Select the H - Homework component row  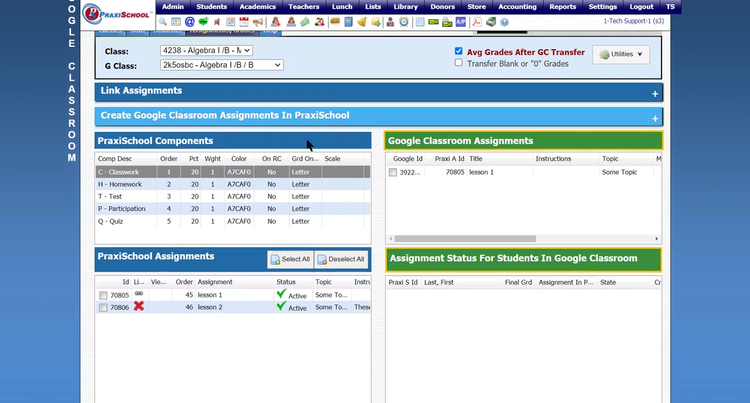point(233,184)
